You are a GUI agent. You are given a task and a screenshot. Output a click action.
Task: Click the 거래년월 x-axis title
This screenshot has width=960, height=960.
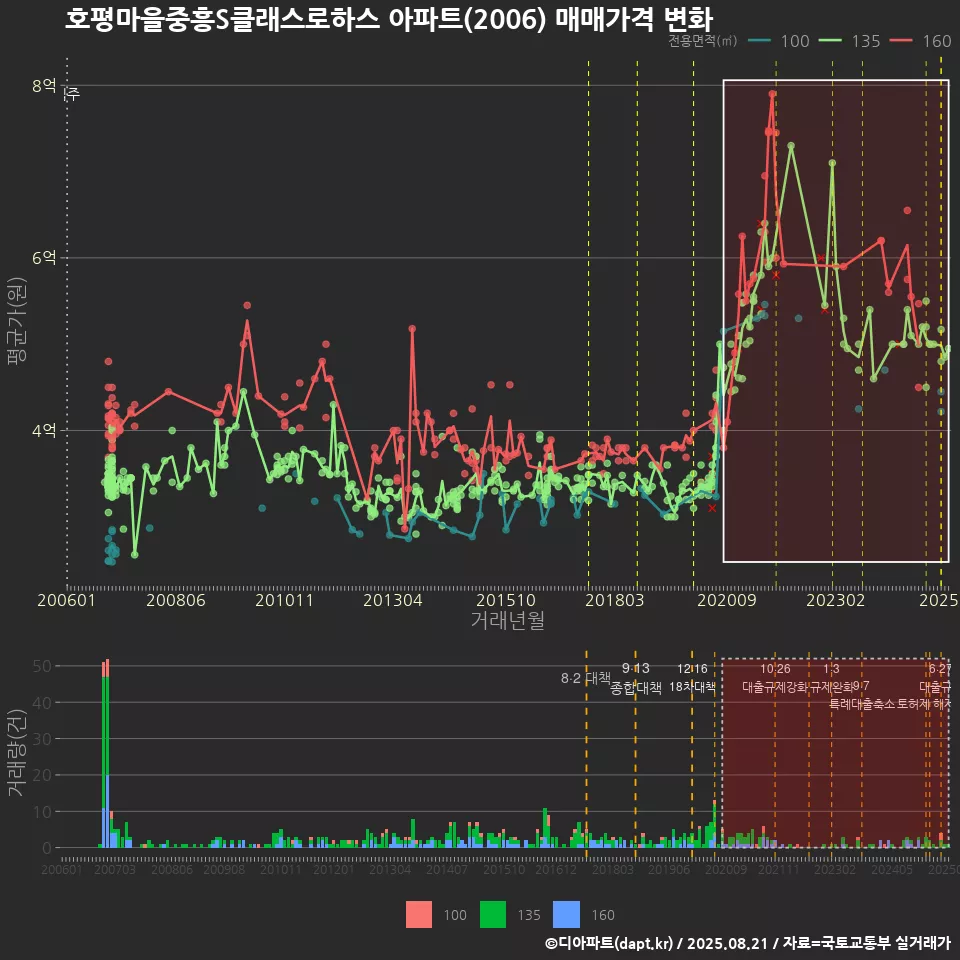click(508, 620)
